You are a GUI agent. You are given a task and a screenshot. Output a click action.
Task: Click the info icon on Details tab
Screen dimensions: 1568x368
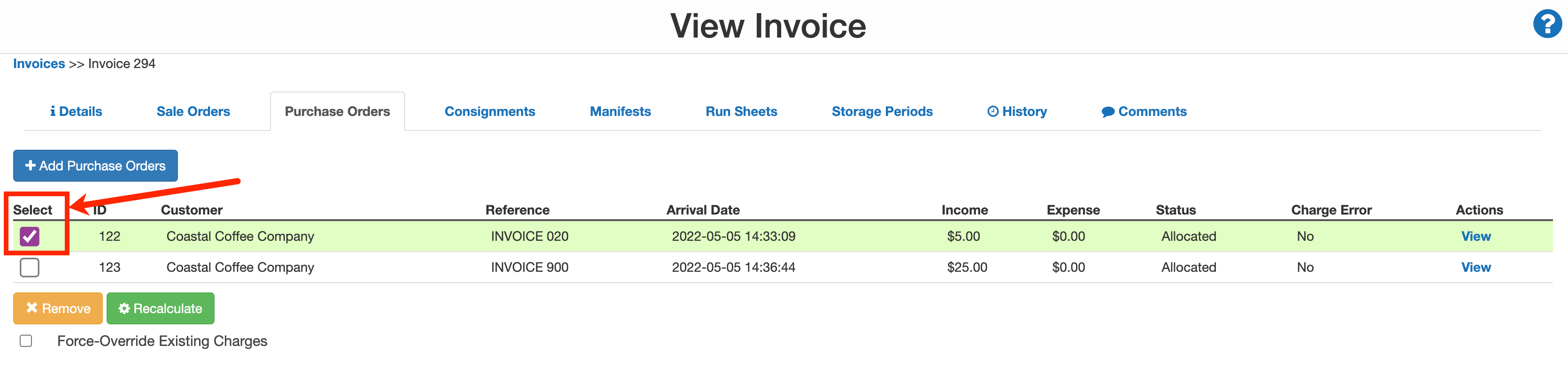54,111
